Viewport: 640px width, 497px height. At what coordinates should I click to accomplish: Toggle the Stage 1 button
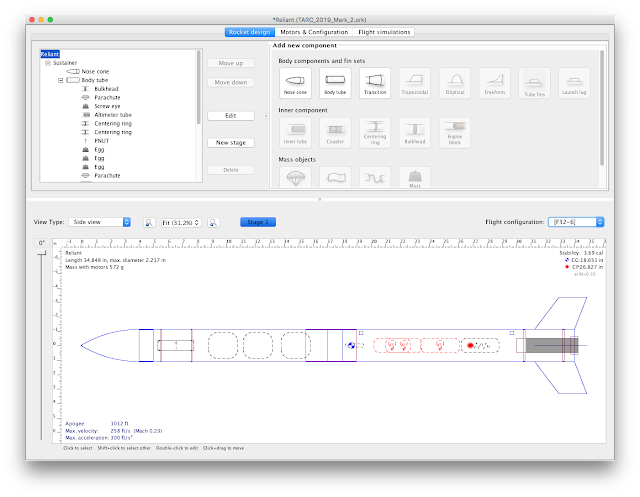coord(258,222)
